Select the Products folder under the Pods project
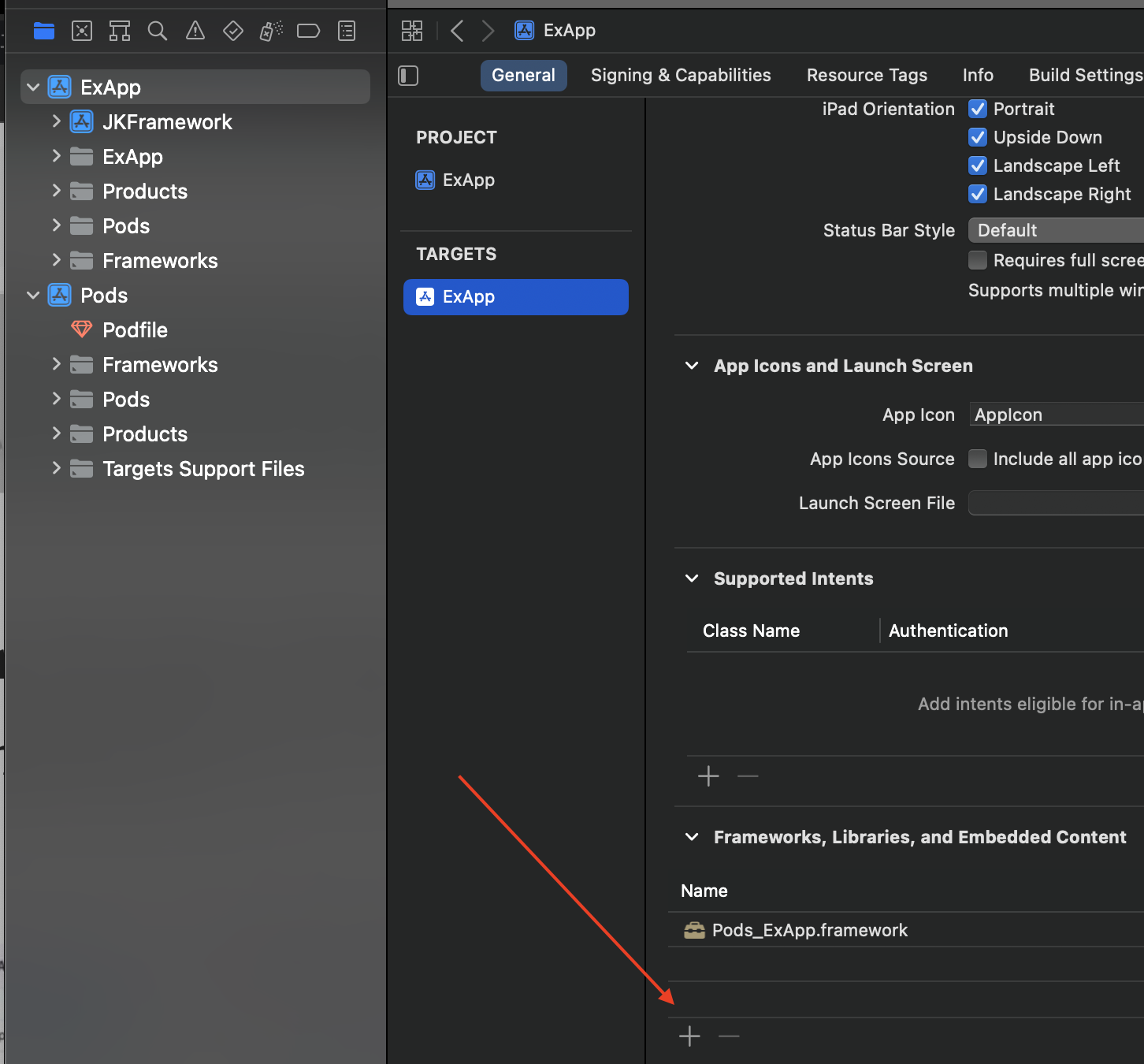Viewport: 1144px width, 1064px height. pos(145,434)
